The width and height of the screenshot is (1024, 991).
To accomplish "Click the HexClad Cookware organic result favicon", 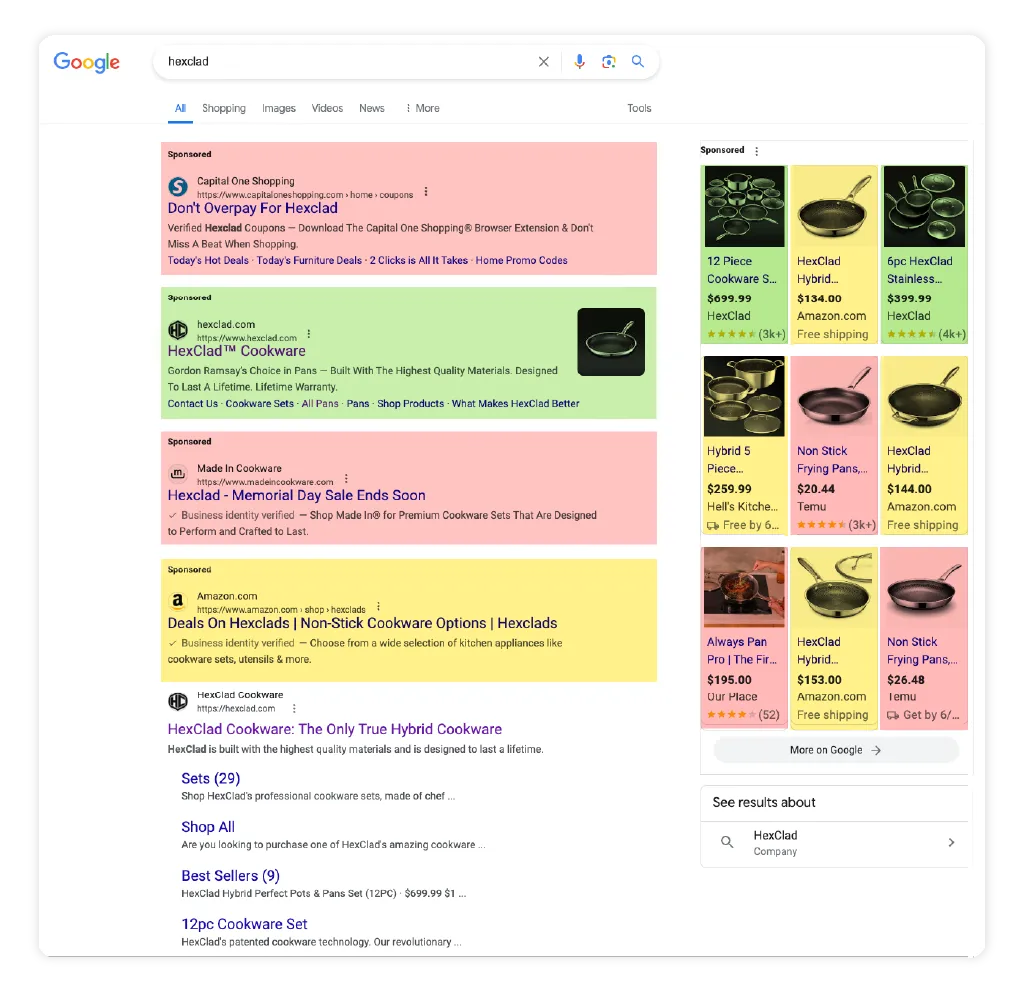I will click(x=178, y=701).
